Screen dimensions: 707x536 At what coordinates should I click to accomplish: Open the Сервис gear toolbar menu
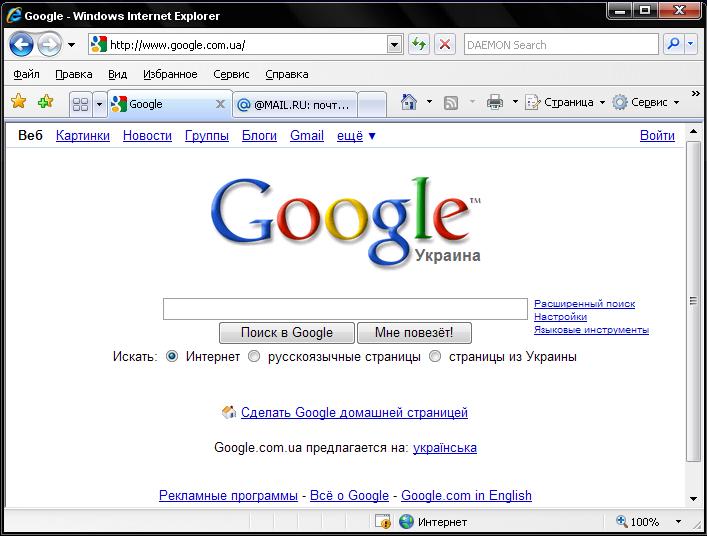[x=646, y=102]
